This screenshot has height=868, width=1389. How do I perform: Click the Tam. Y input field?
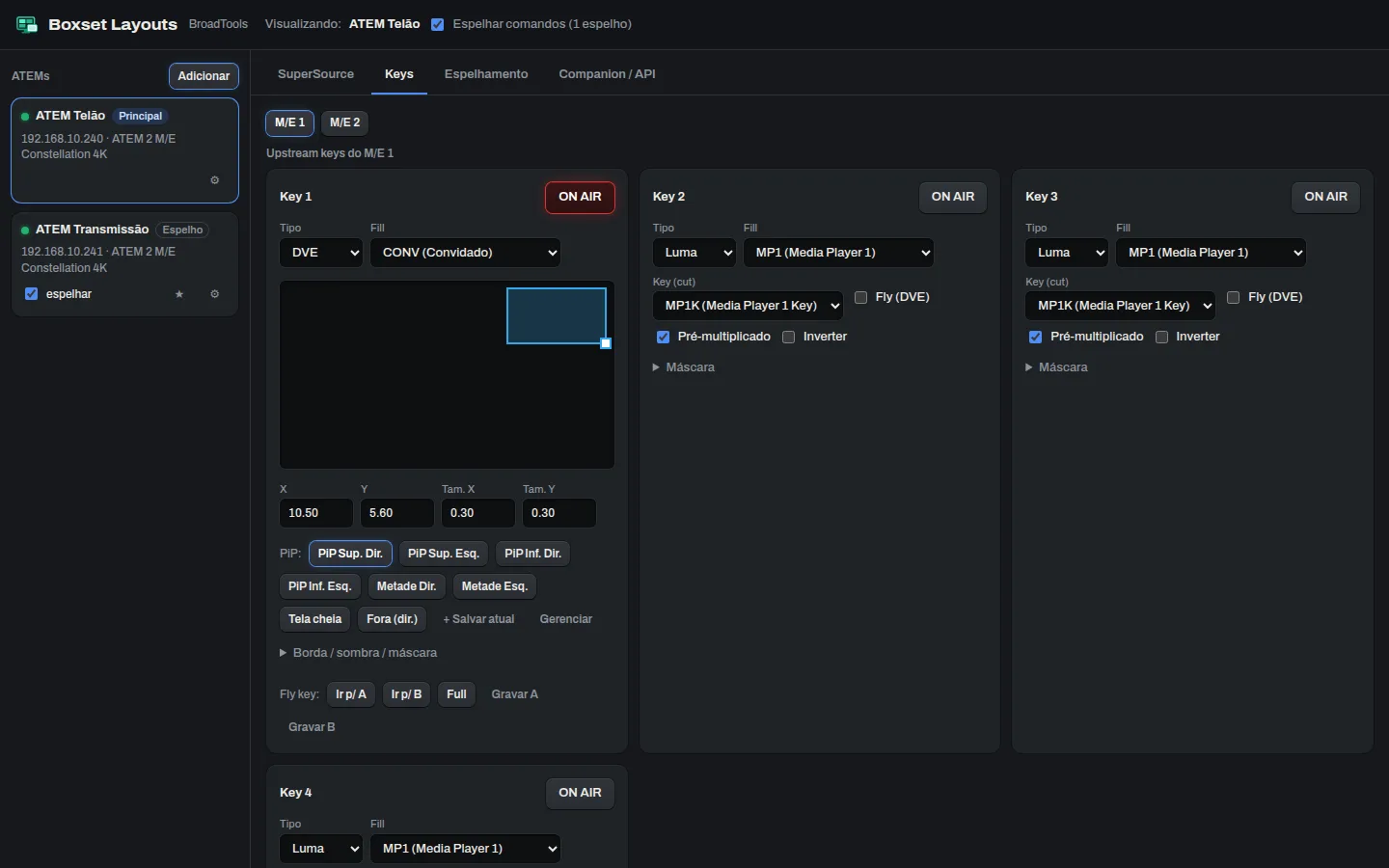coord(559,513)
